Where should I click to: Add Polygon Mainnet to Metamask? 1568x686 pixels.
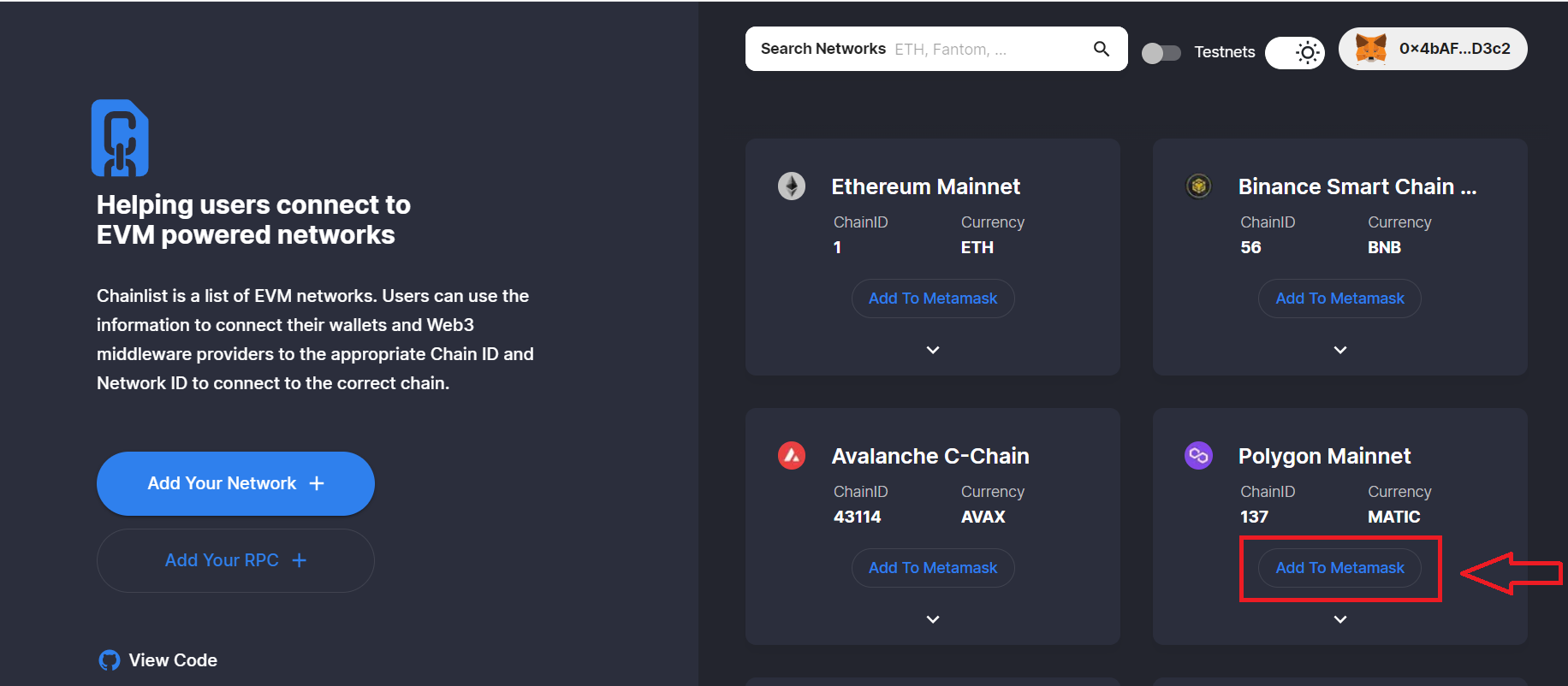(1339, 568)
